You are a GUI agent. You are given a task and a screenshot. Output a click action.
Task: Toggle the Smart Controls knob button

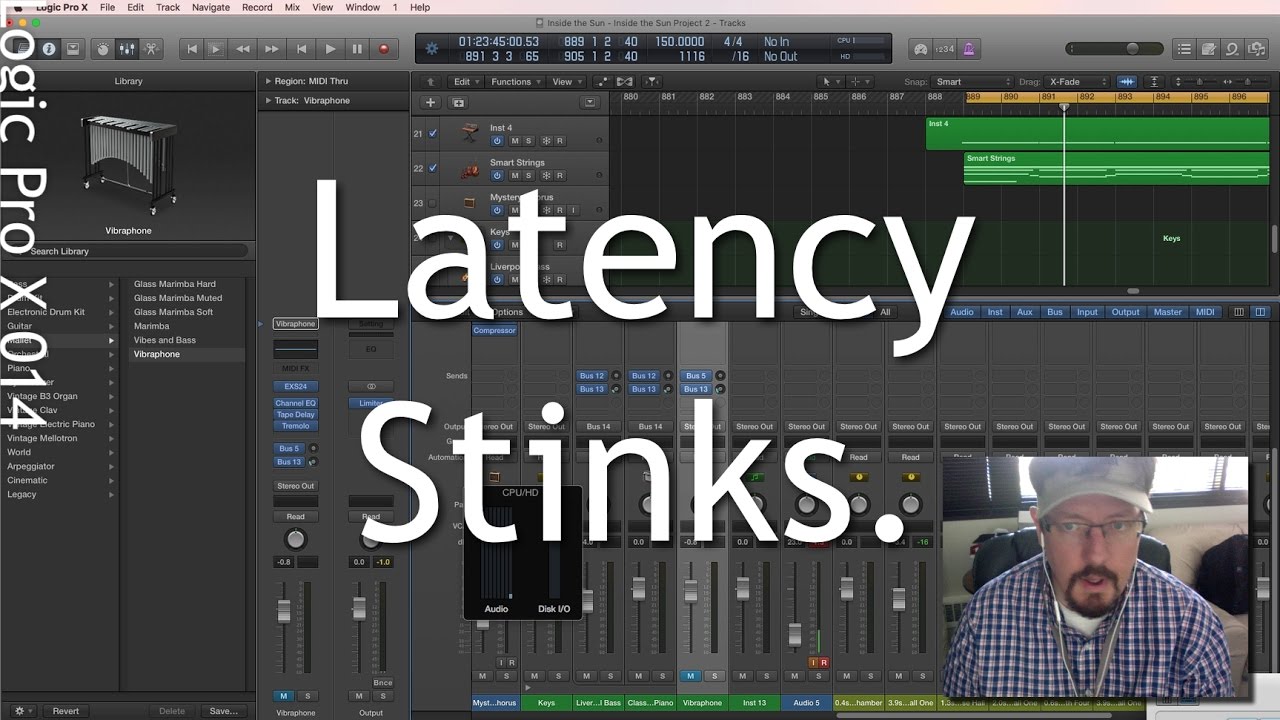coord(102,48)
